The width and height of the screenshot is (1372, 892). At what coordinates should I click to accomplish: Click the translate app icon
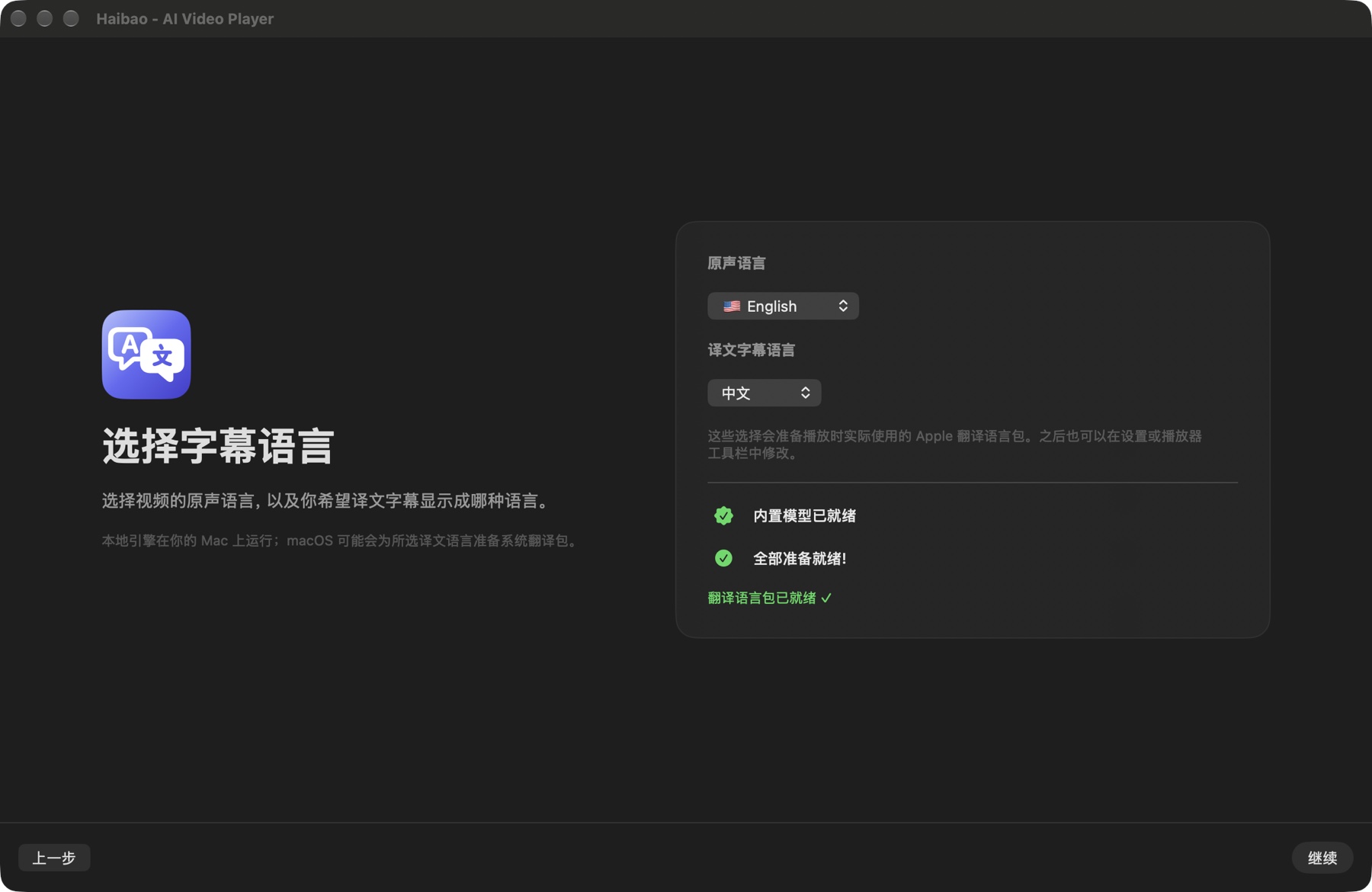click(146, 354)
